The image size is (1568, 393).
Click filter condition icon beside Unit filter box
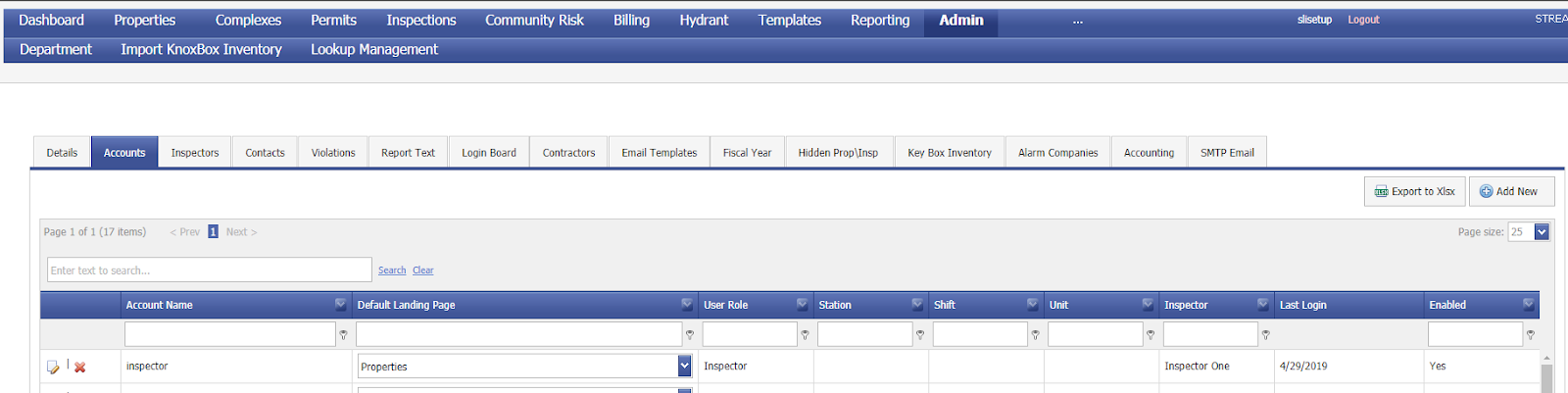(1151, 335)
